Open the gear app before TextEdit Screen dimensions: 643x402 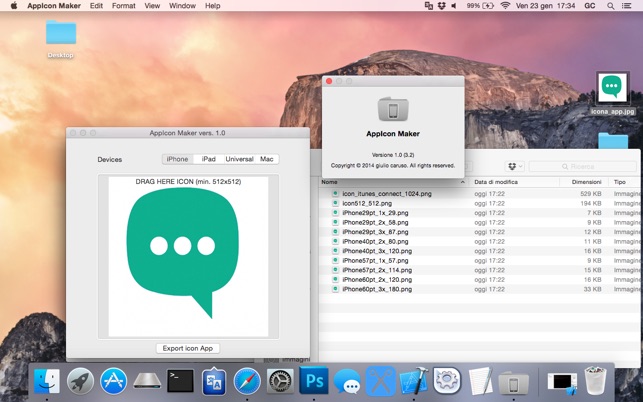coord(447,381)
